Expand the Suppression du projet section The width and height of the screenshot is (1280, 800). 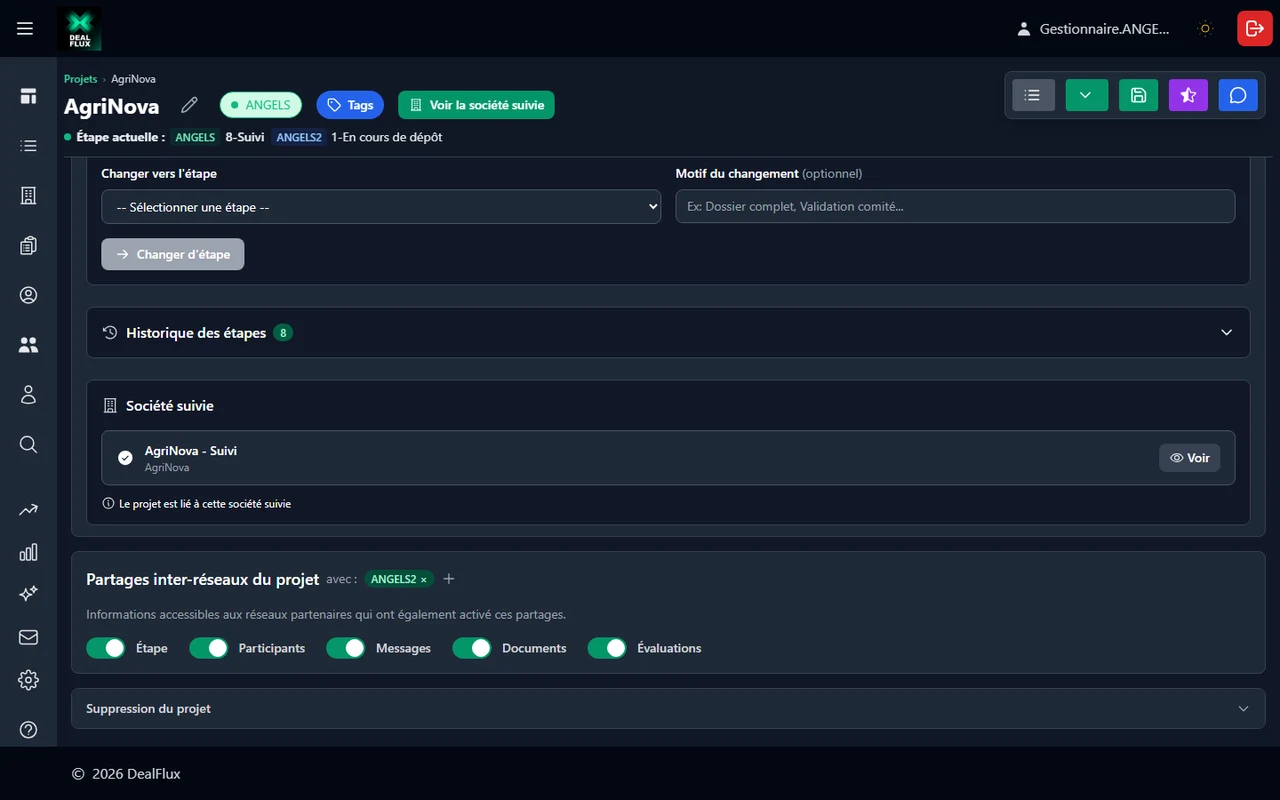[x=668, y=708]
